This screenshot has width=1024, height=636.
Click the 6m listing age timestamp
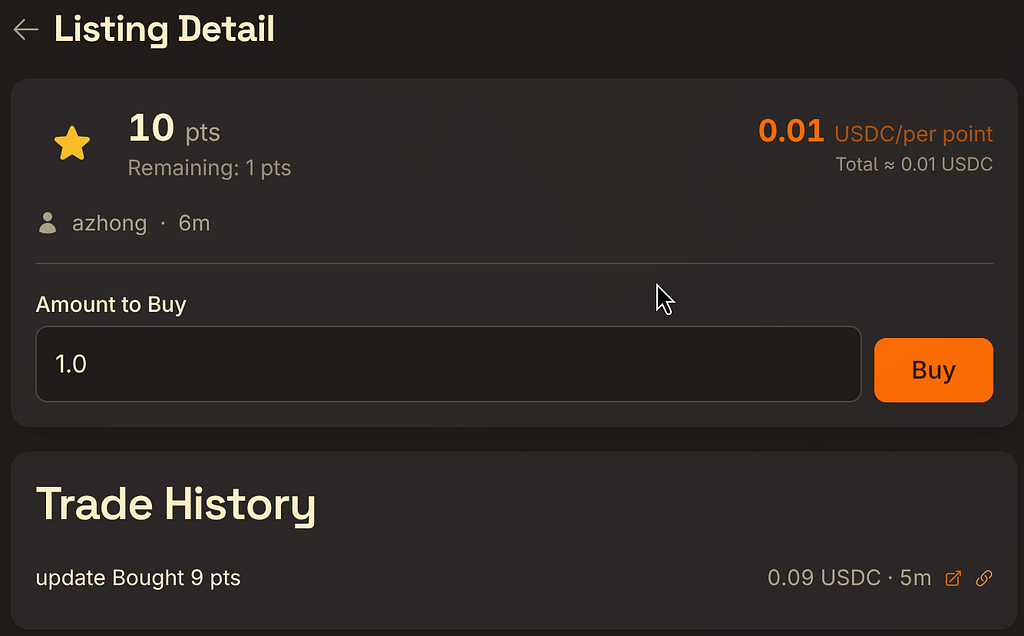pyautogui.click(x=194, y=223)
